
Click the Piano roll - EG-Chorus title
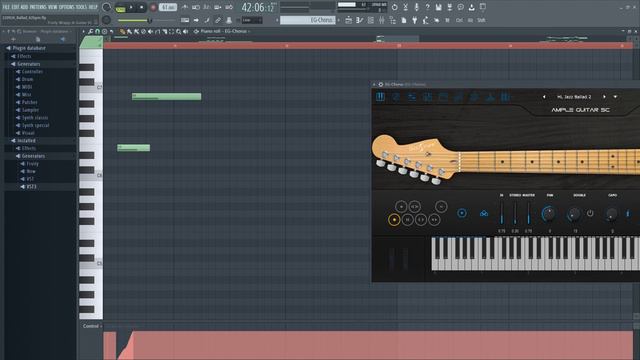[x=223, y=31]
